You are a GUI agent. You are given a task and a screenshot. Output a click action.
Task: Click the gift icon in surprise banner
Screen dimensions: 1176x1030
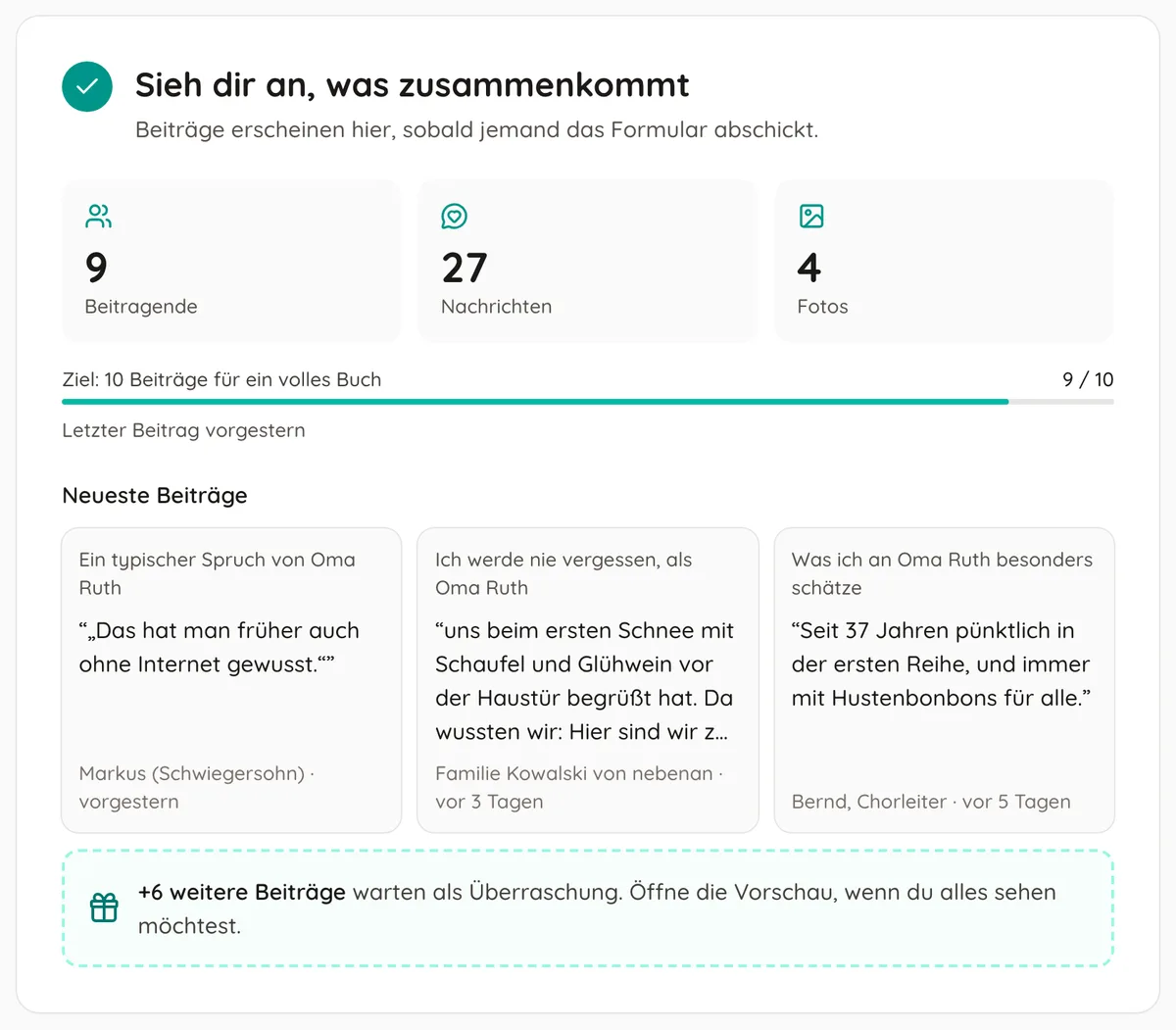(x=104, y=907)
